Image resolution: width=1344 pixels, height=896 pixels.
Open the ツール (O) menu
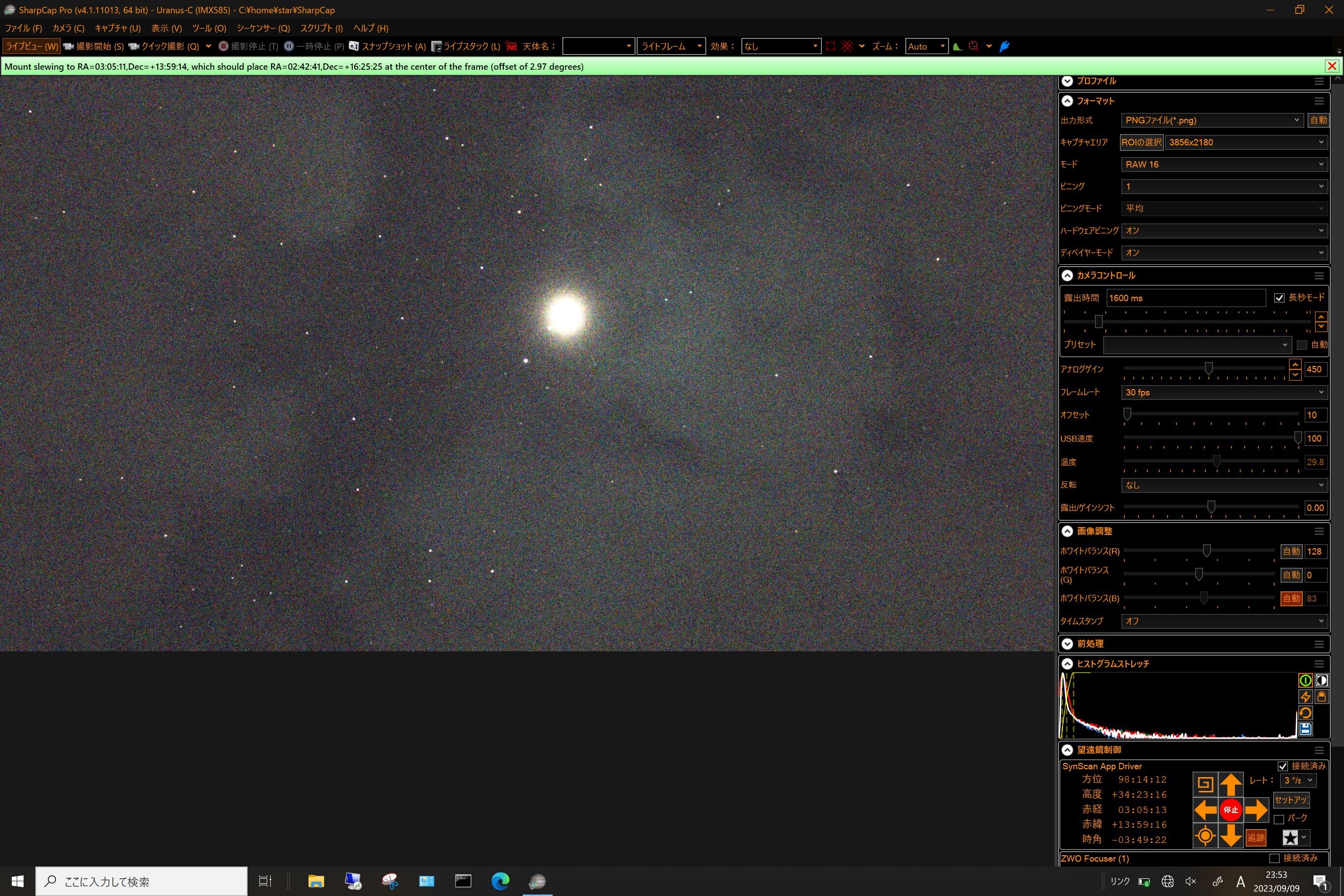click(x=209, y=28)
